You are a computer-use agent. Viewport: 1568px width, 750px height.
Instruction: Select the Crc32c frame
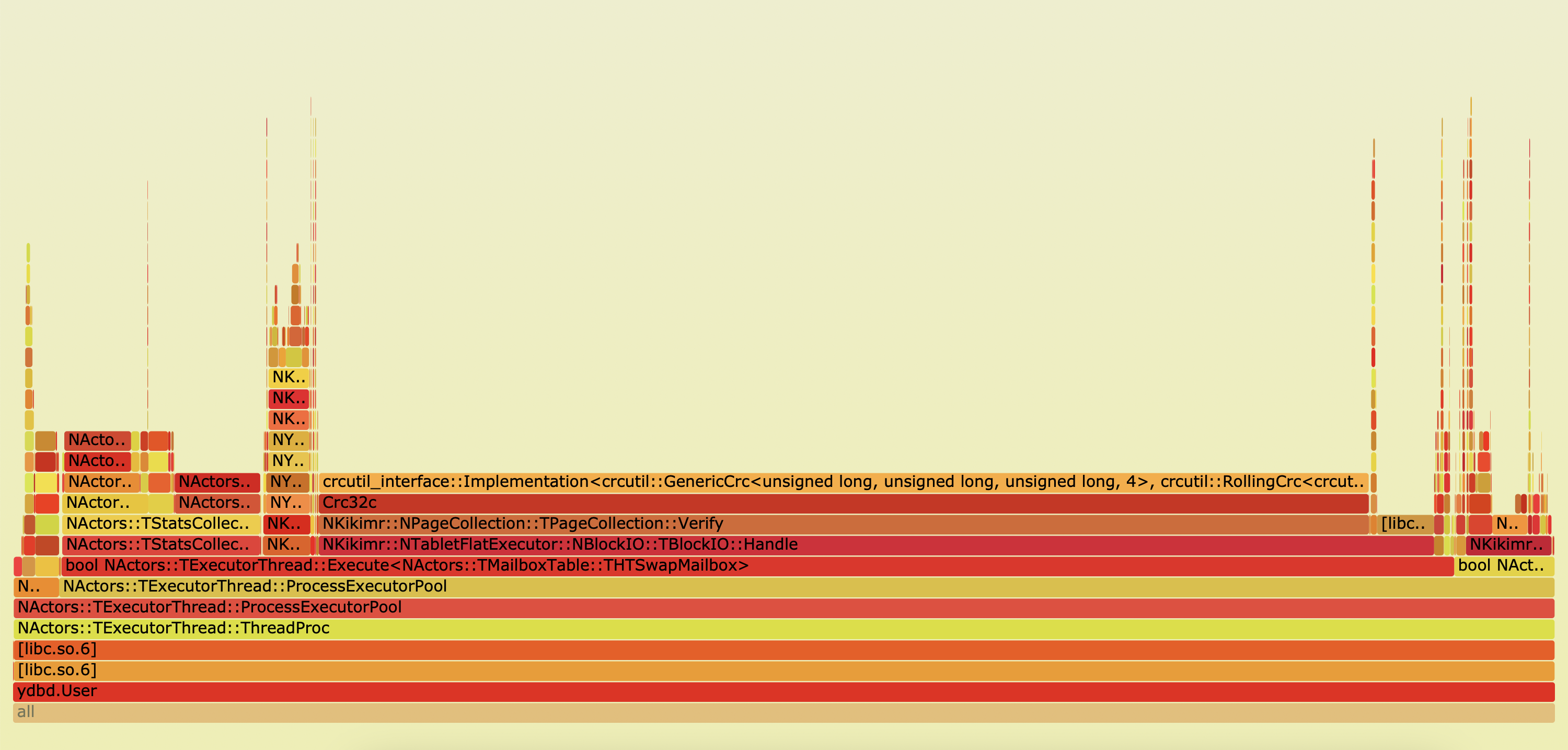(843, 503)
